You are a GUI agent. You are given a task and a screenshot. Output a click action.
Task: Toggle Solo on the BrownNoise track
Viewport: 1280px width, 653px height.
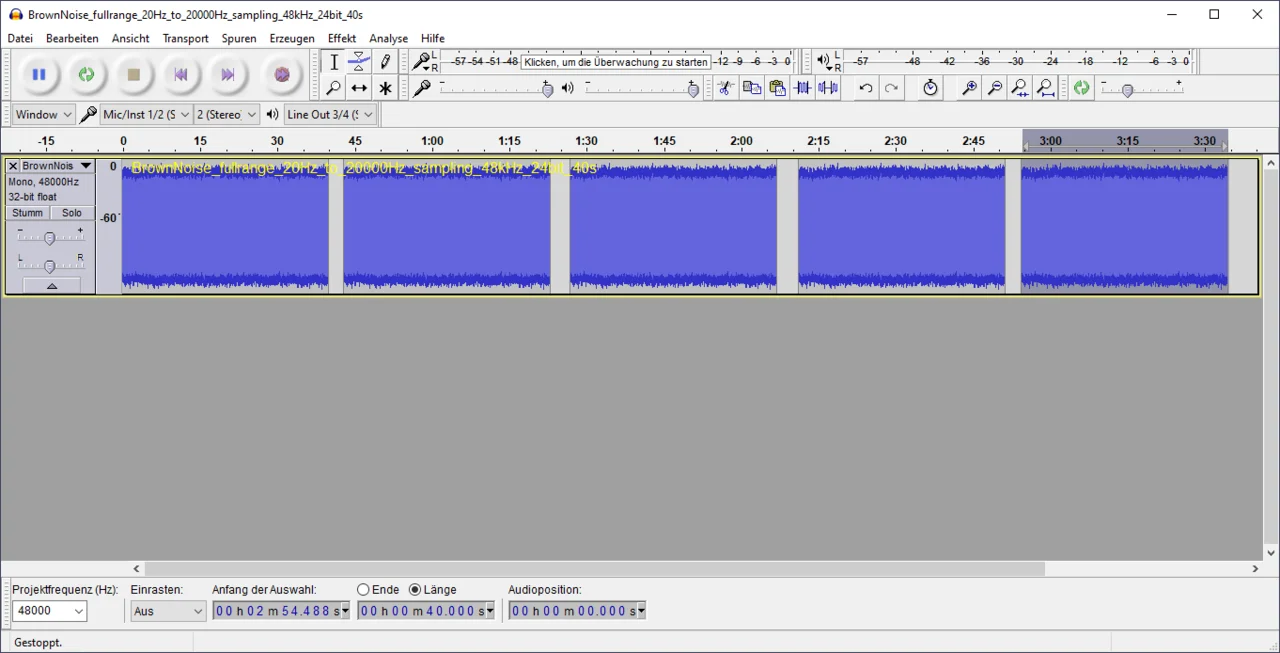[x=72, y=213]
